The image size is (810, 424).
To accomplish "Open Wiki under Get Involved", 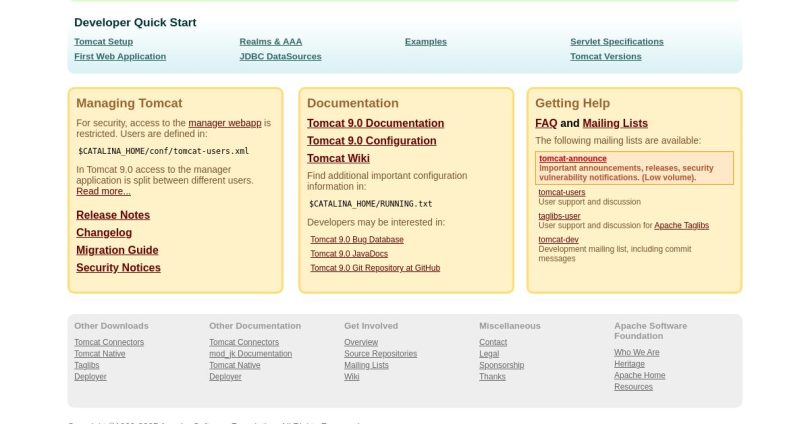I will (351, 376).
